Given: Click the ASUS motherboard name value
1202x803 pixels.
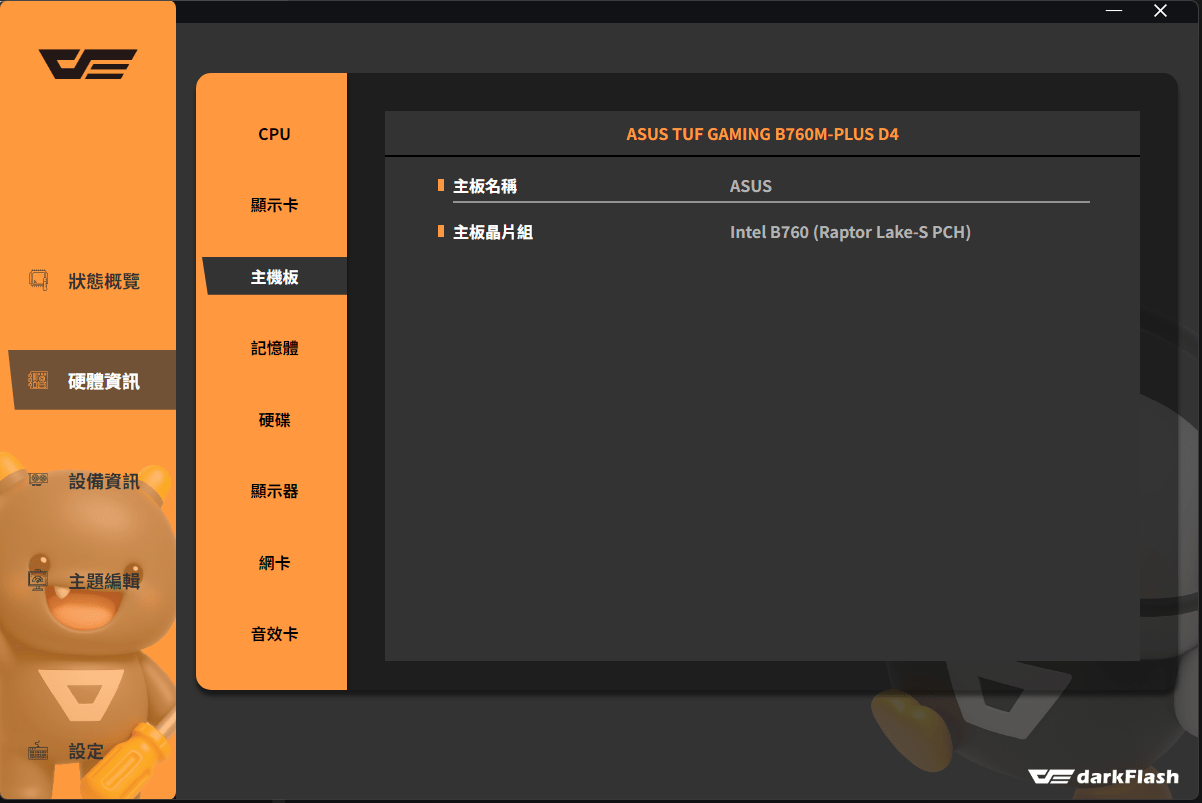Looking at the screenshot, I should (x=751, y=186).
